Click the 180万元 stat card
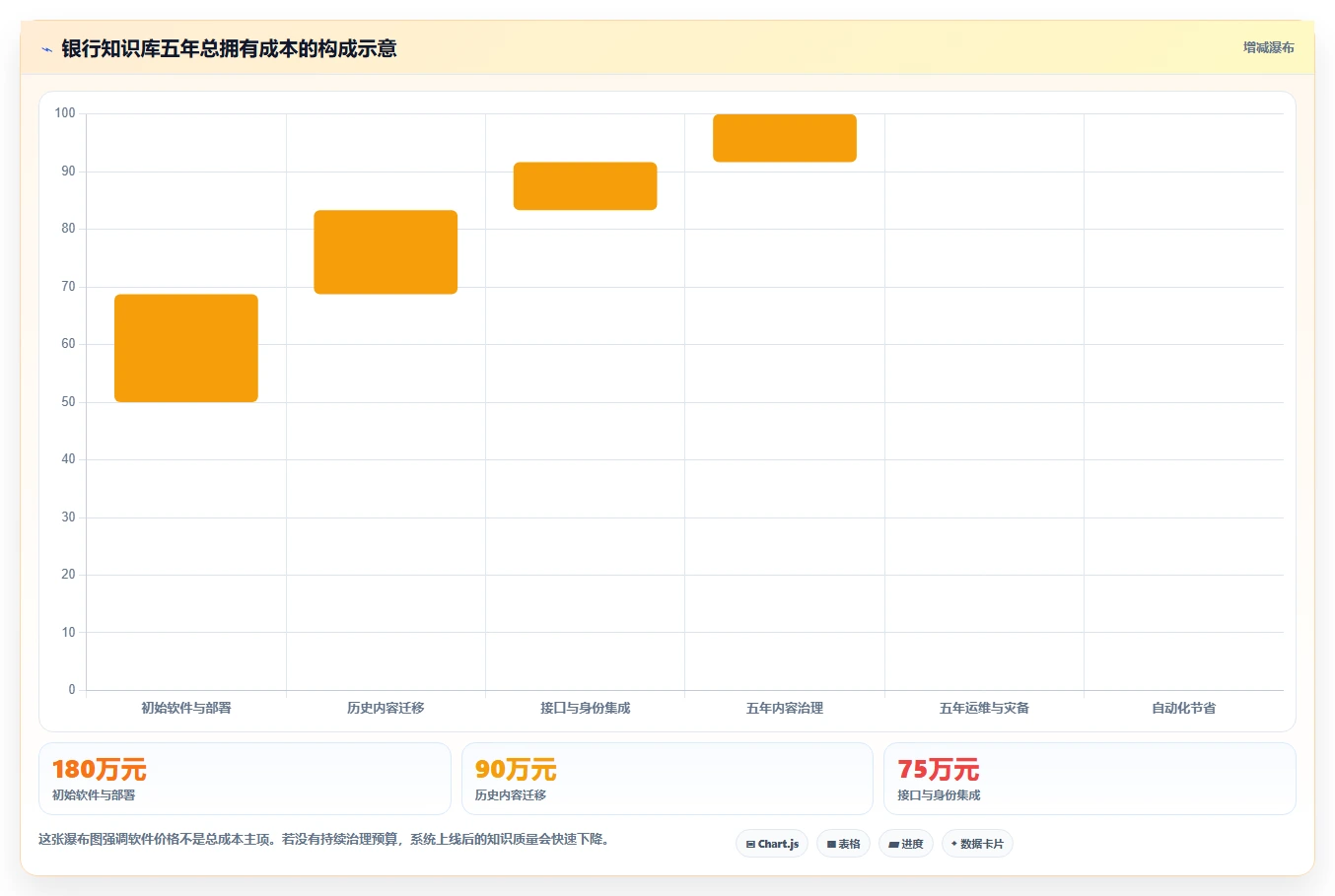 point(245,779)
